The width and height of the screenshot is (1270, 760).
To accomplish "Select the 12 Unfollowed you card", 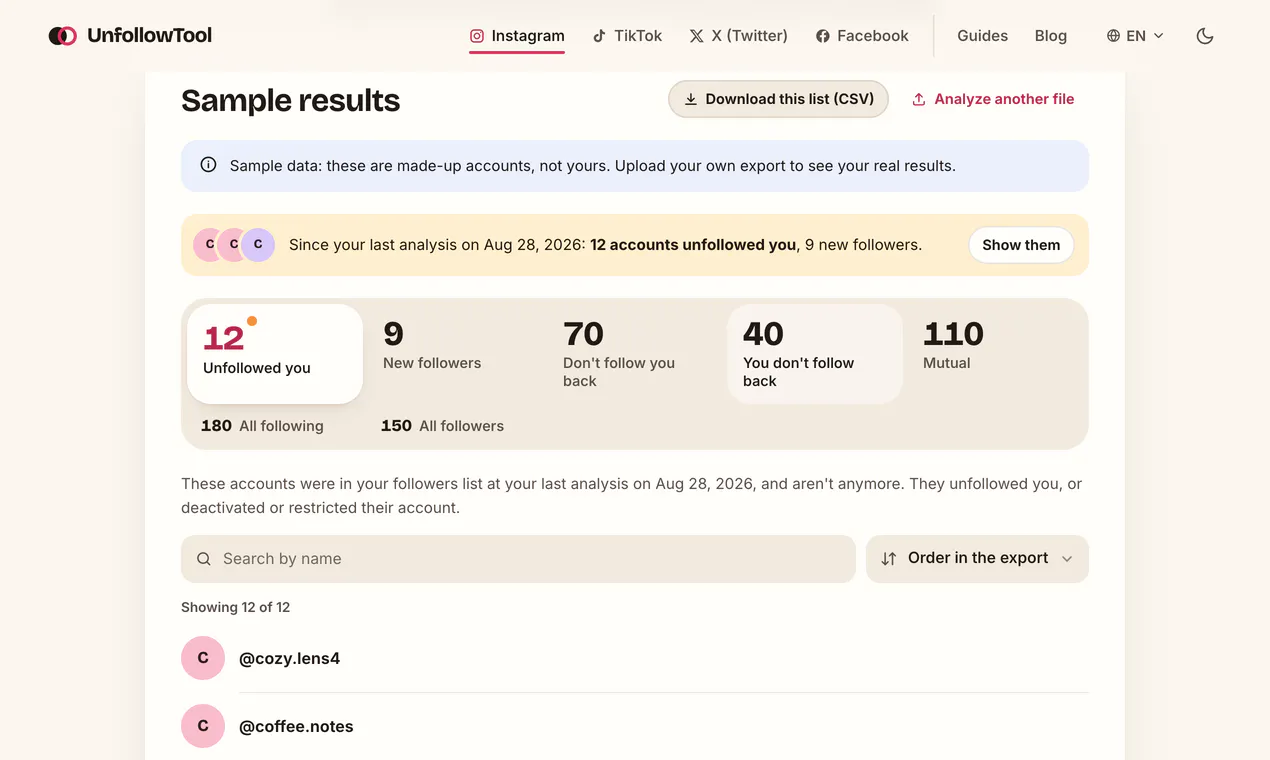I will point(275,354).
